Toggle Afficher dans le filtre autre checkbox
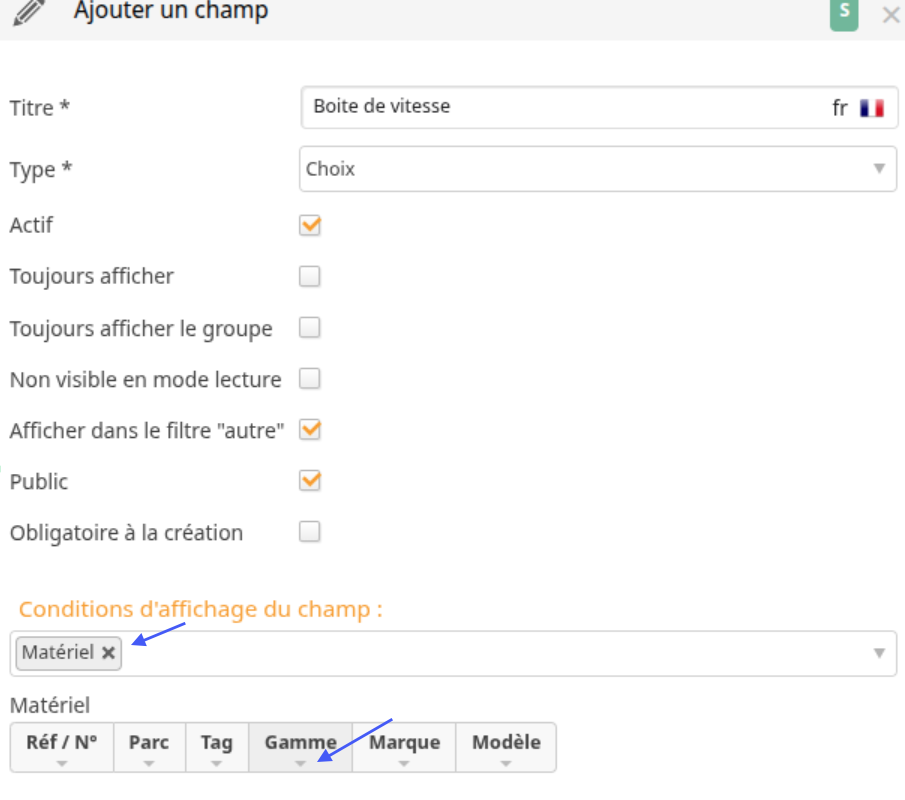 (x=310, y=430)
